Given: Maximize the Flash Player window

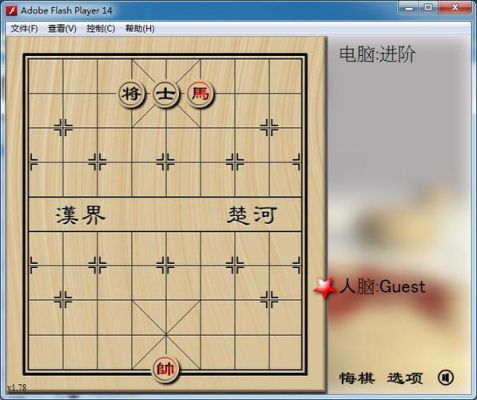Looking at the screenshot, I should click(429, 8).
